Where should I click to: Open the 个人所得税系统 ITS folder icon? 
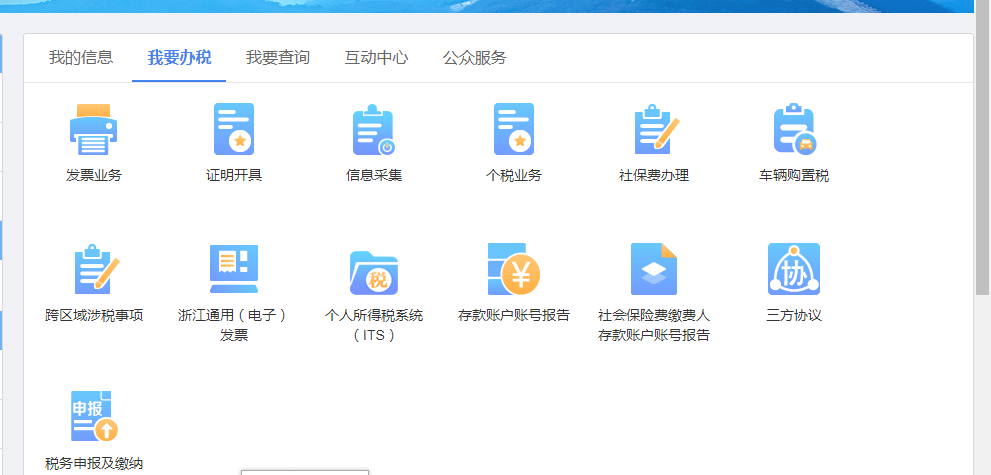[x=374, y=273]
